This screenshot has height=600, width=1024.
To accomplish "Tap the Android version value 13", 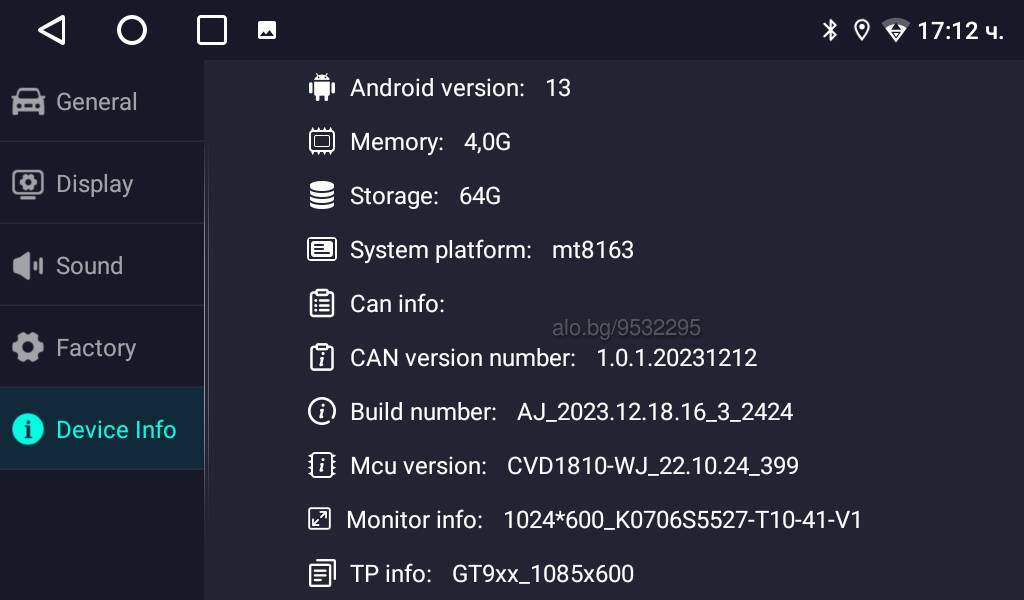I will 558,88.
